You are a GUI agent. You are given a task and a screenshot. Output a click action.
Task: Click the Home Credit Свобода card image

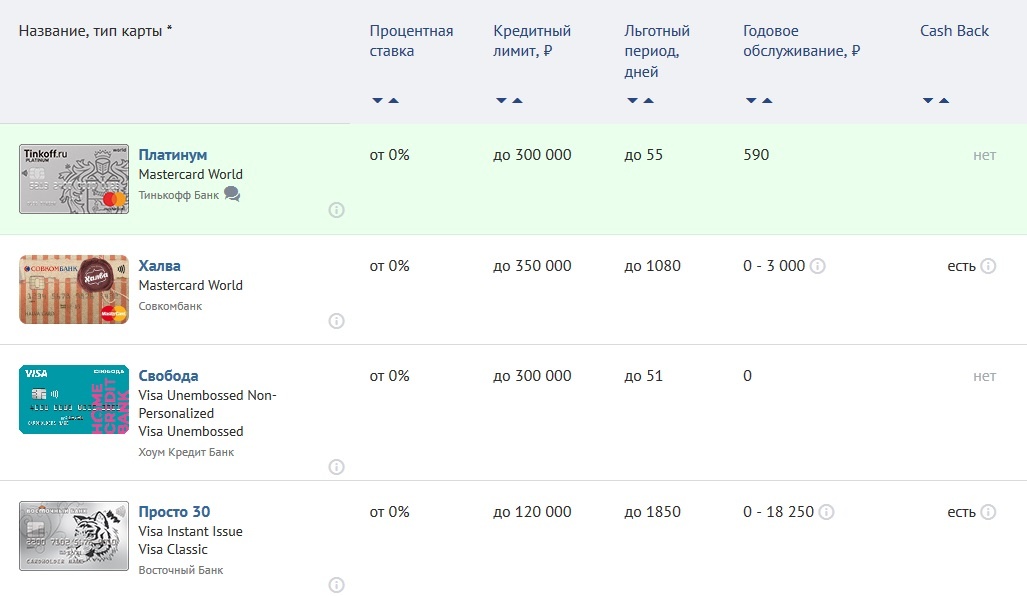(x=74, y=400)
